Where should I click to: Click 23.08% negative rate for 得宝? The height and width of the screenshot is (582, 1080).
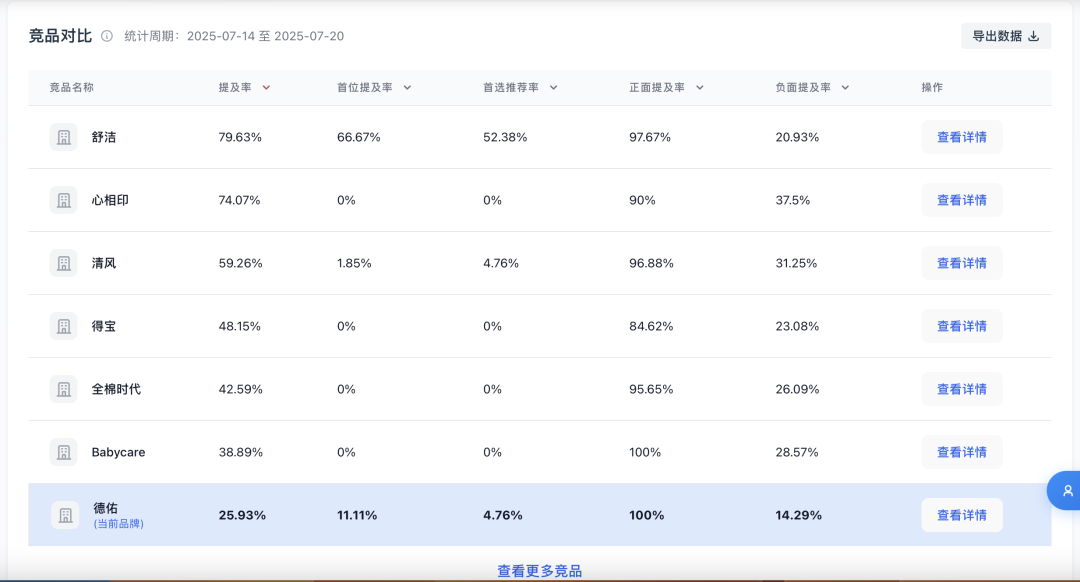tap(798, 326)
